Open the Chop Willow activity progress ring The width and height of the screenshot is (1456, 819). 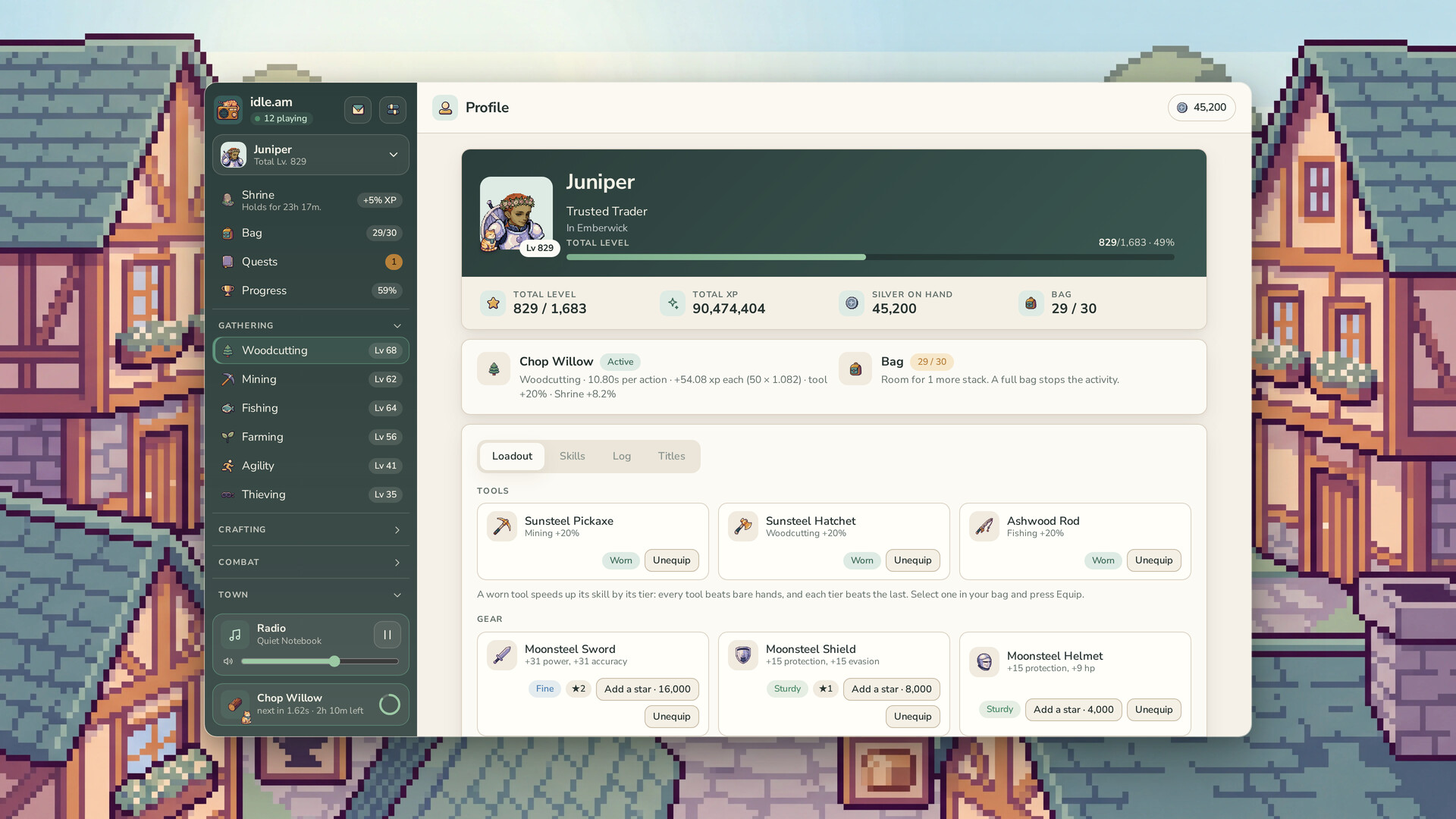point(390,704)
